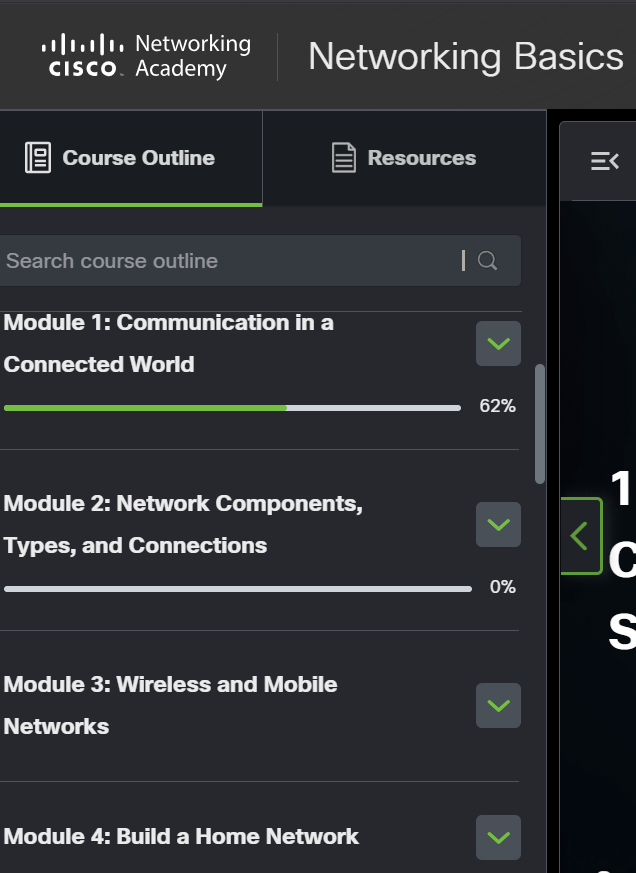Click the magnifying glass search icon
Screen dimensions: 636x873
click(487, 261)
